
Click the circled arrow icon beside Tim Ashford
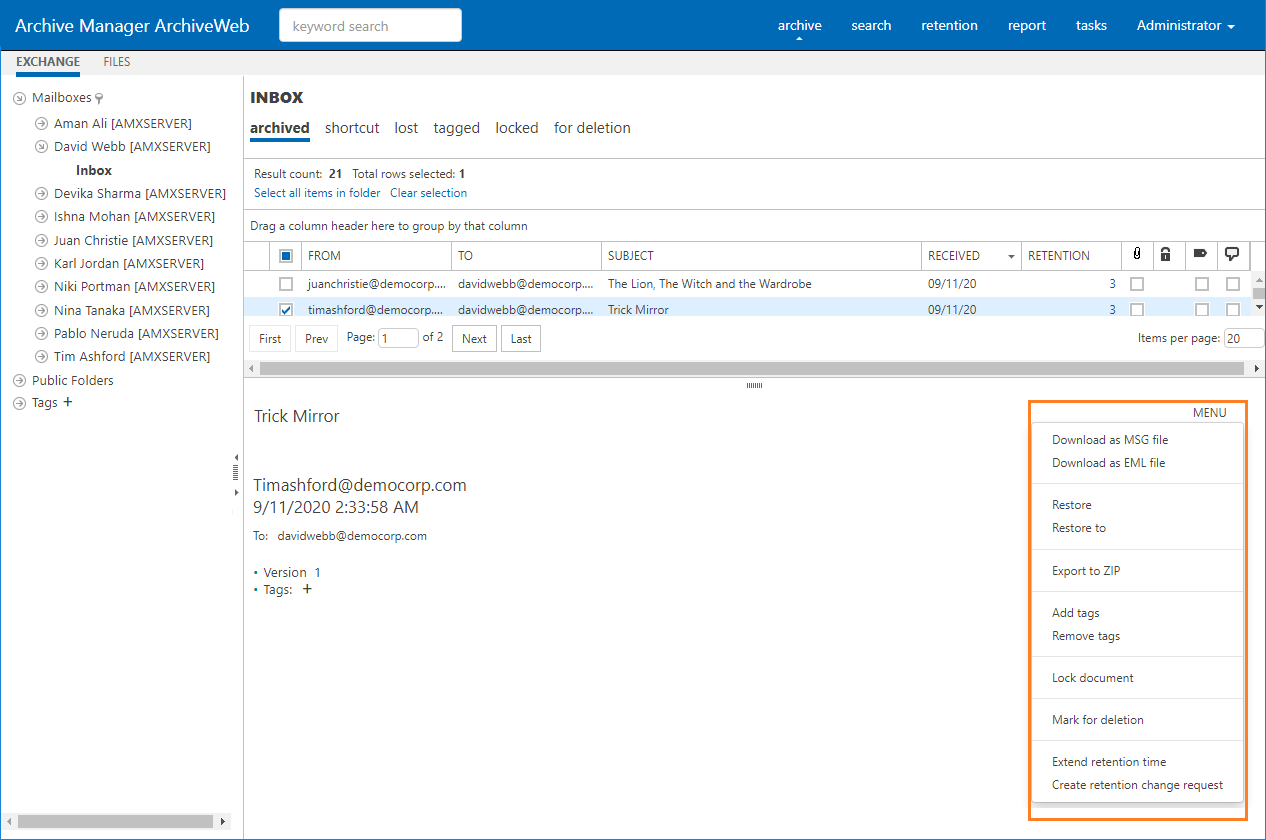coord(41,357)
